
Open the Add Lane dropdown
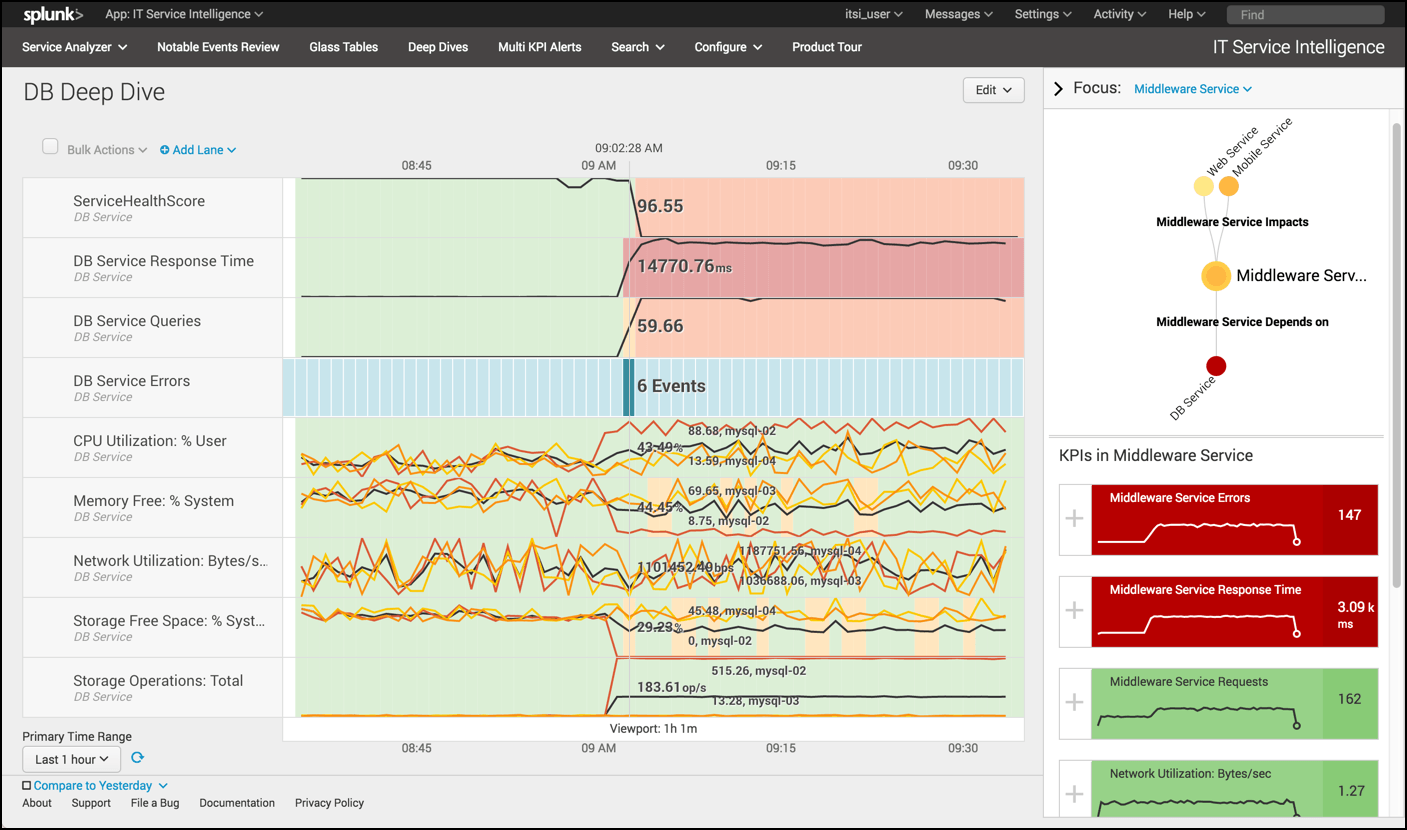tap(198, 150)
